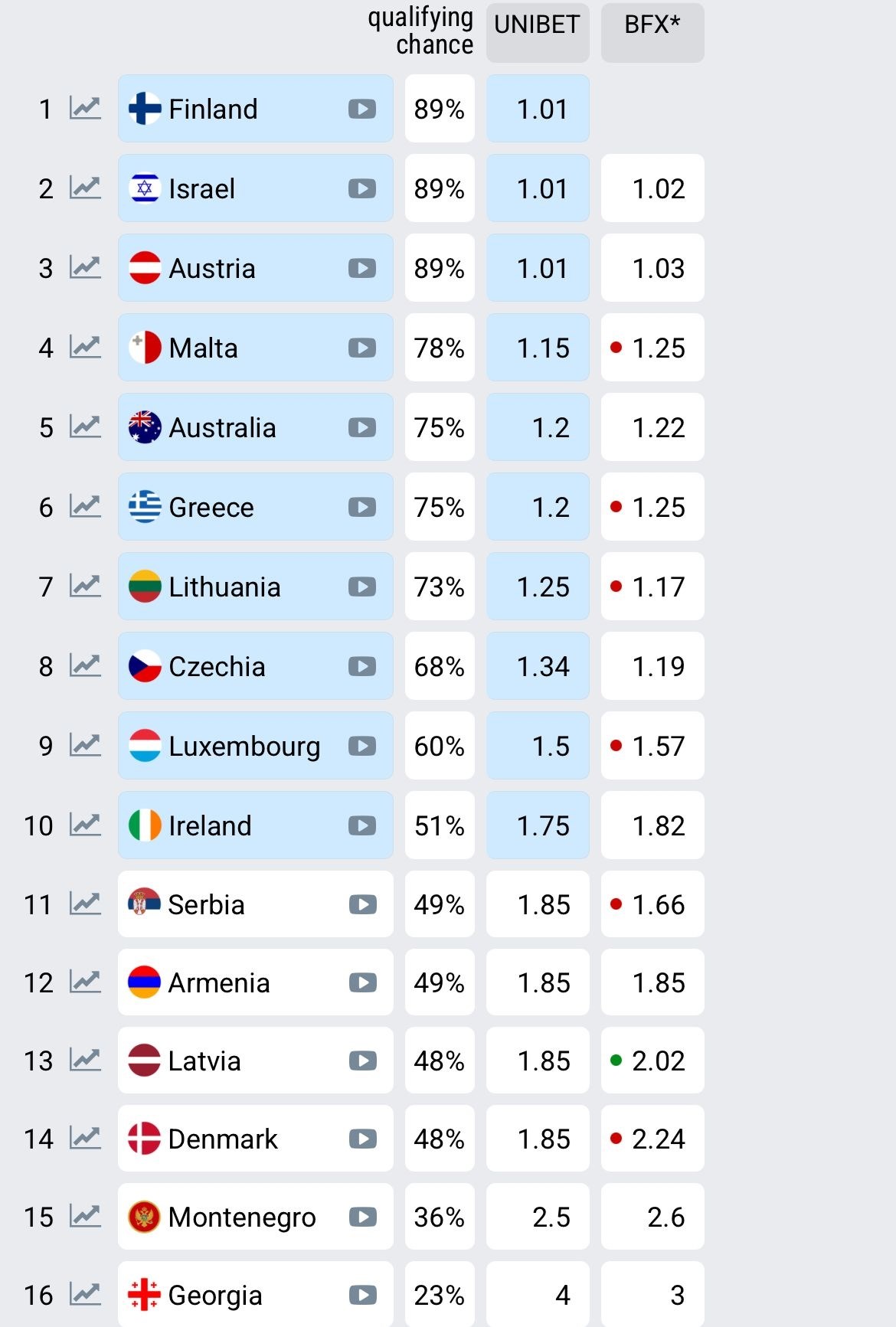Viewport: 896px width, 1327px height.
Task: Open Luxembourg's odds history chart icon
Action: pyautogui.click(x=85, y=745)
